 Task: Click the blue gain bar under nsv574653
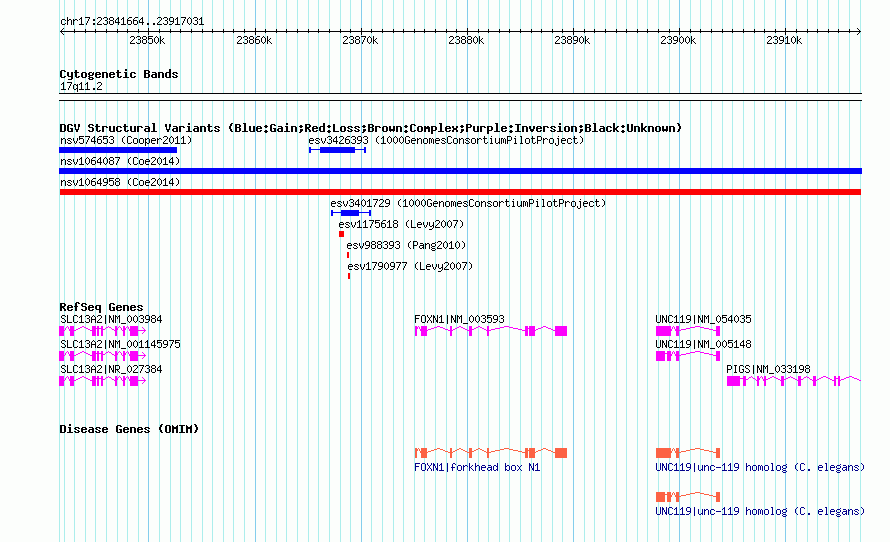118,150
